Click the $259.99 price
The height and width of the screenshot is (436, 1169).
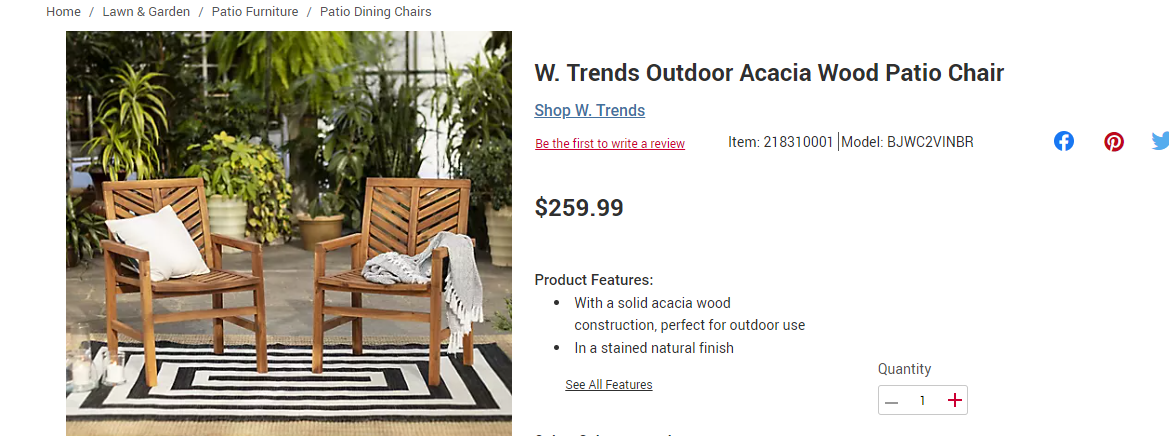click(x=579, y=208)
